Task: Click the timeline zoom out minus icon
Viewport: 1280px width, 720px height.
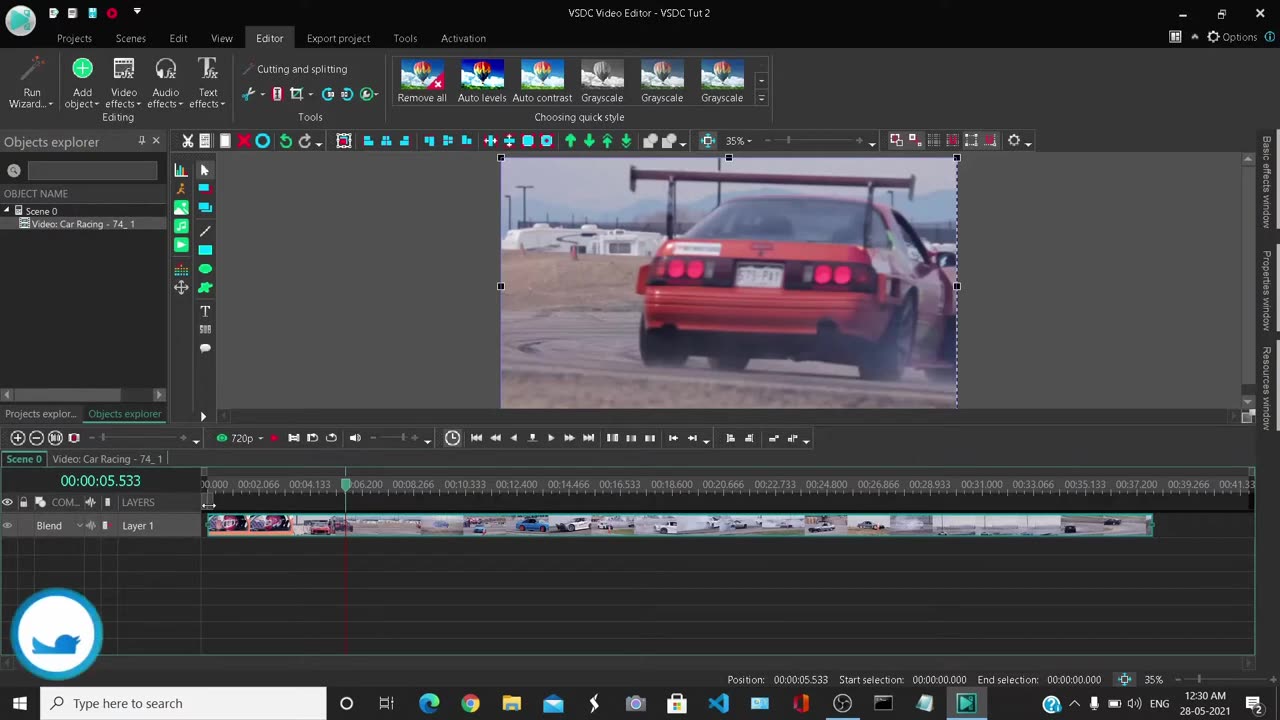Action: pyautogui.click(x=36, y=438)
